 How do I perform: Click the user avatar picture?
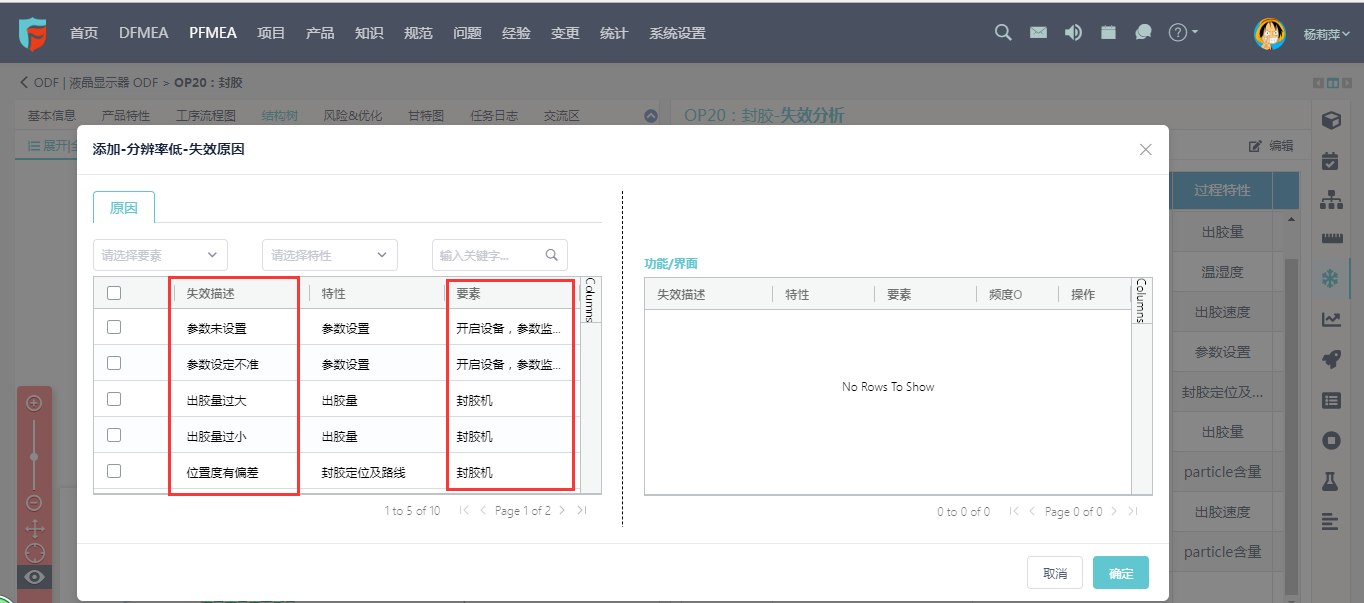(1269, 33)
